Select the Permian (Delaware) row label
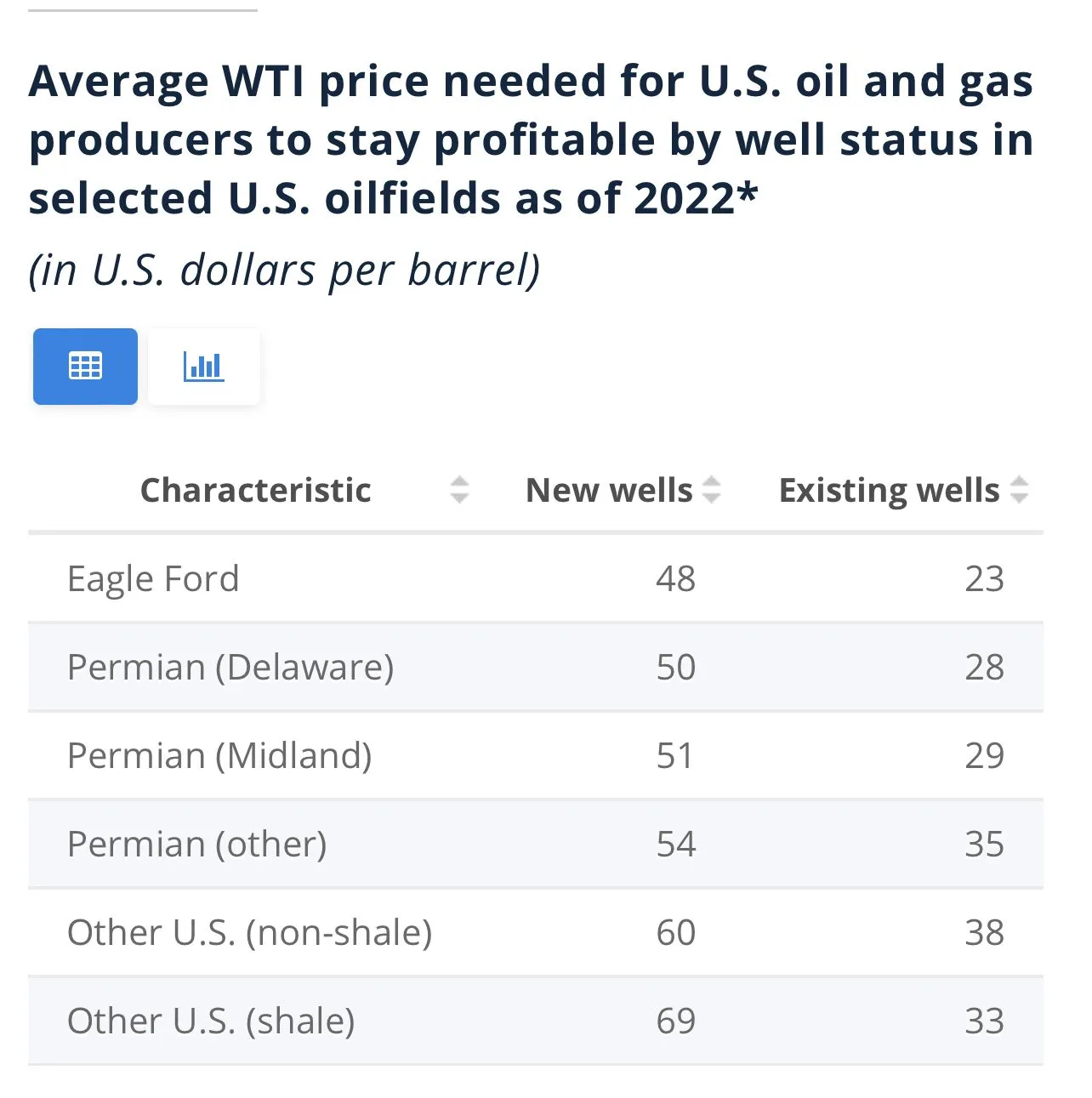 point(230,667)
